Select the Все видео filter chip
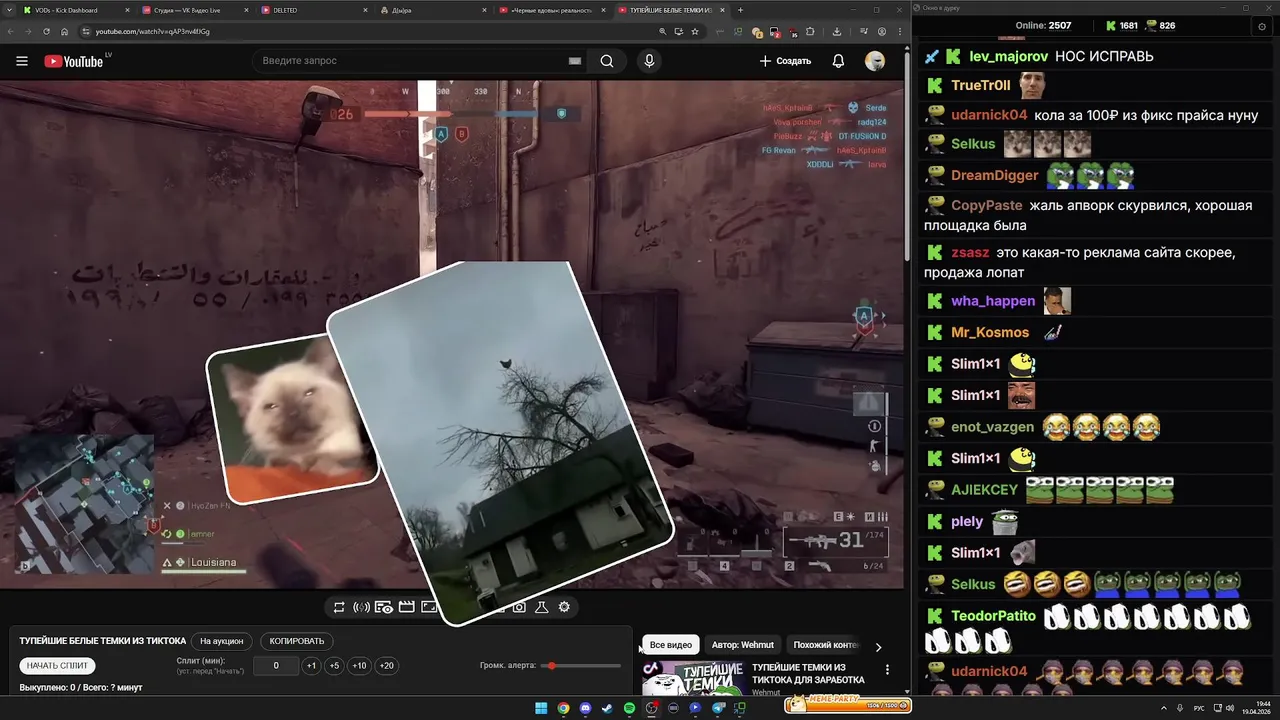1280x720 pixels. click(x=671, y=645)
